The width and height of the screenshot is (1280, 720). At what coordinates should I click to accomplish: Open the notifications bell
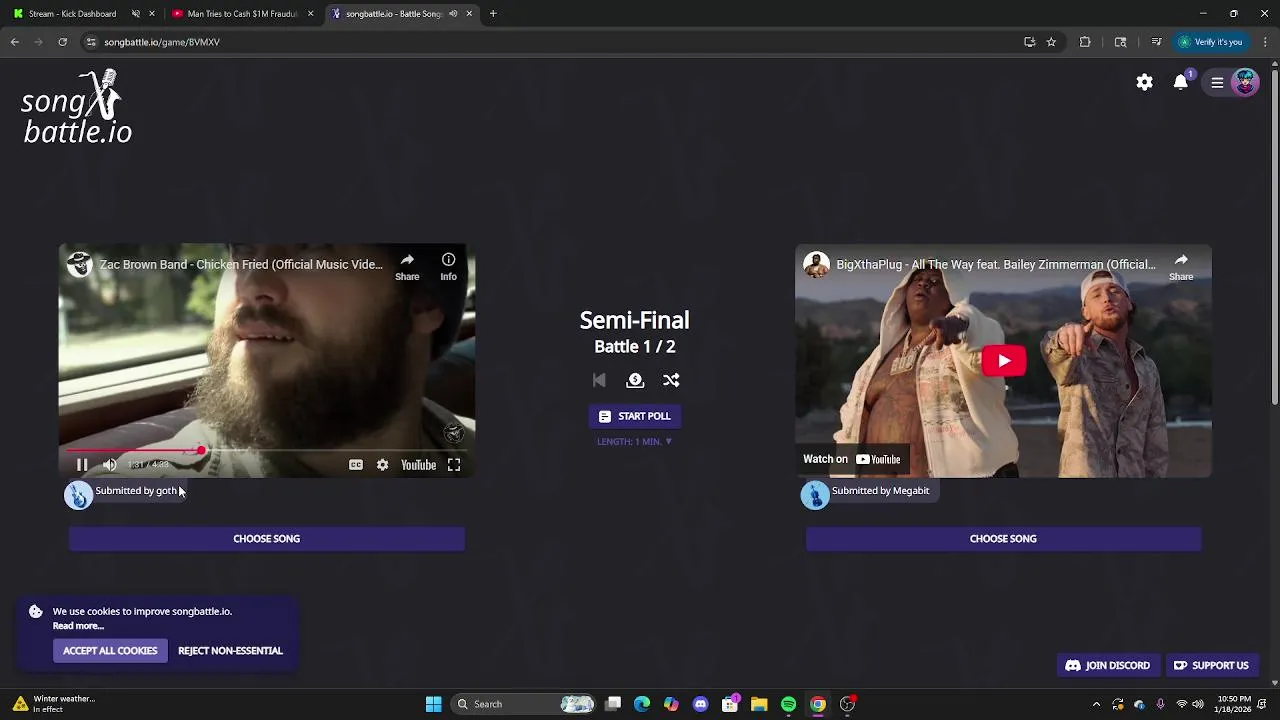tap(1181, 83)
